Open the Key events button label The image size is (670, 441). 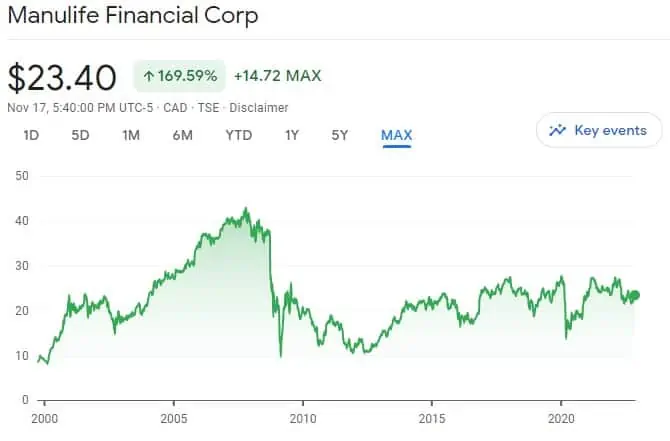[610, 130]
